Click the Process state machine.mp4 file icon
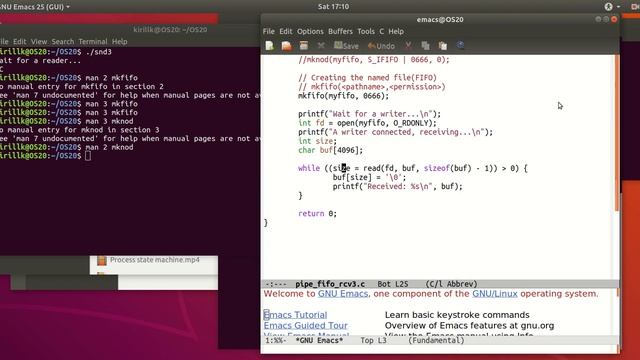The width and height of the screenshot is (640, 360). click(x=102, y=260)
